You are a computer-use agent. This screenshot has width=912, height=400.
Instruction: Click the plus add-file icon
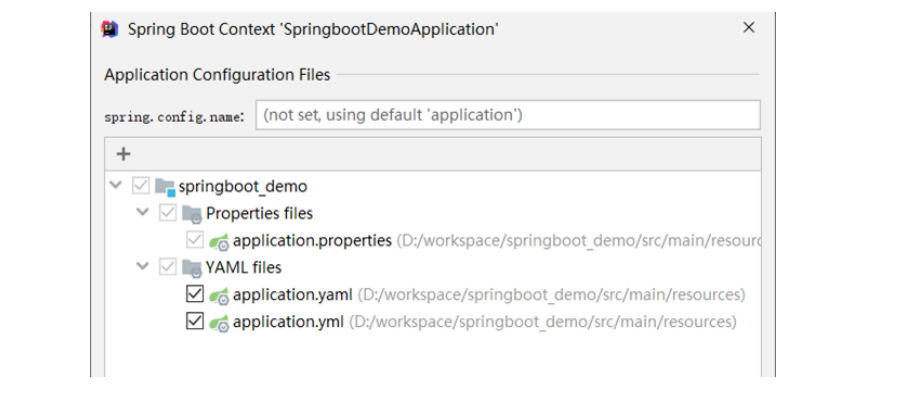[124, 154]
